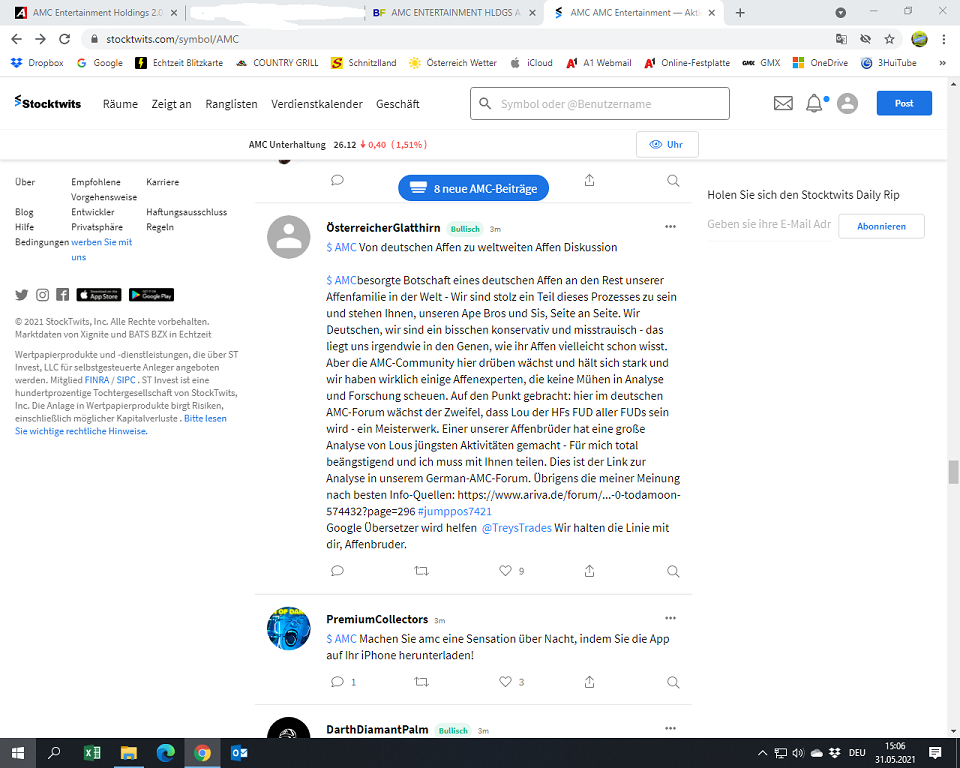
Task: Open the werben Sie mit uns link
Action: (102, 249)
